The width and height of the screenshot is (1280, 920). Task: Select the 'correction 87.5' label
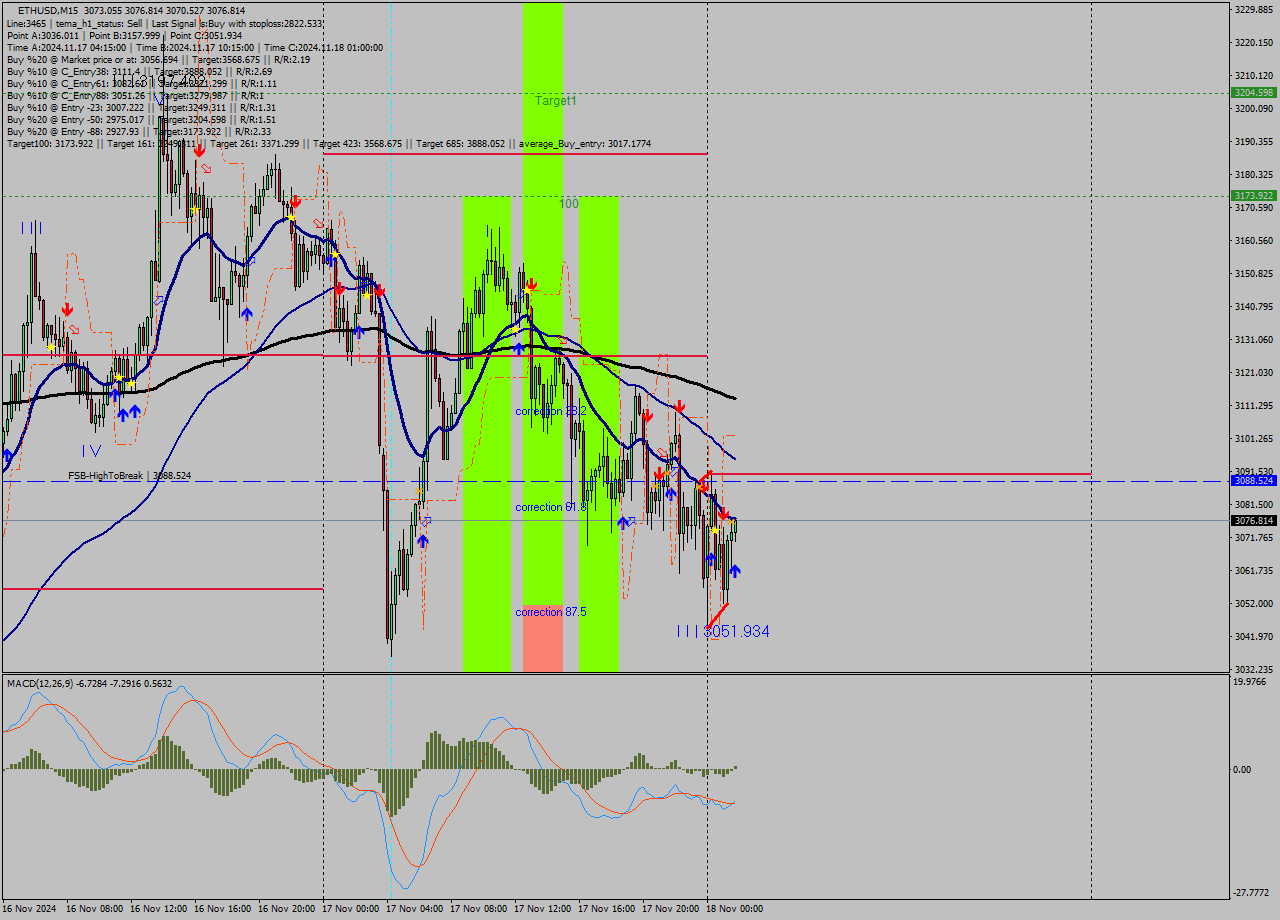(551, 611)
